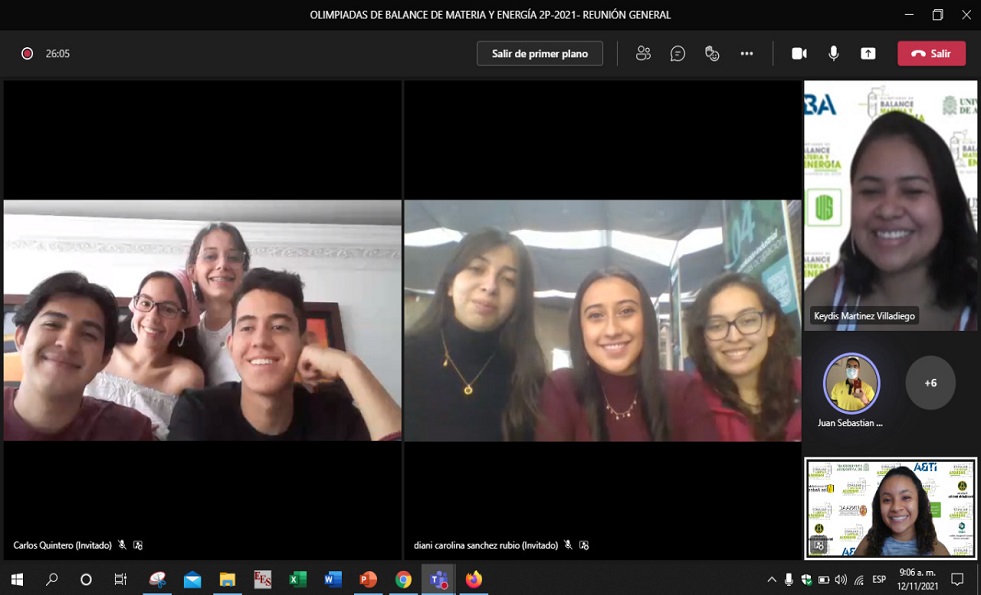Click the Microsoft Teams taskbar icon
The image size is (981, 595).
(438, 580)
